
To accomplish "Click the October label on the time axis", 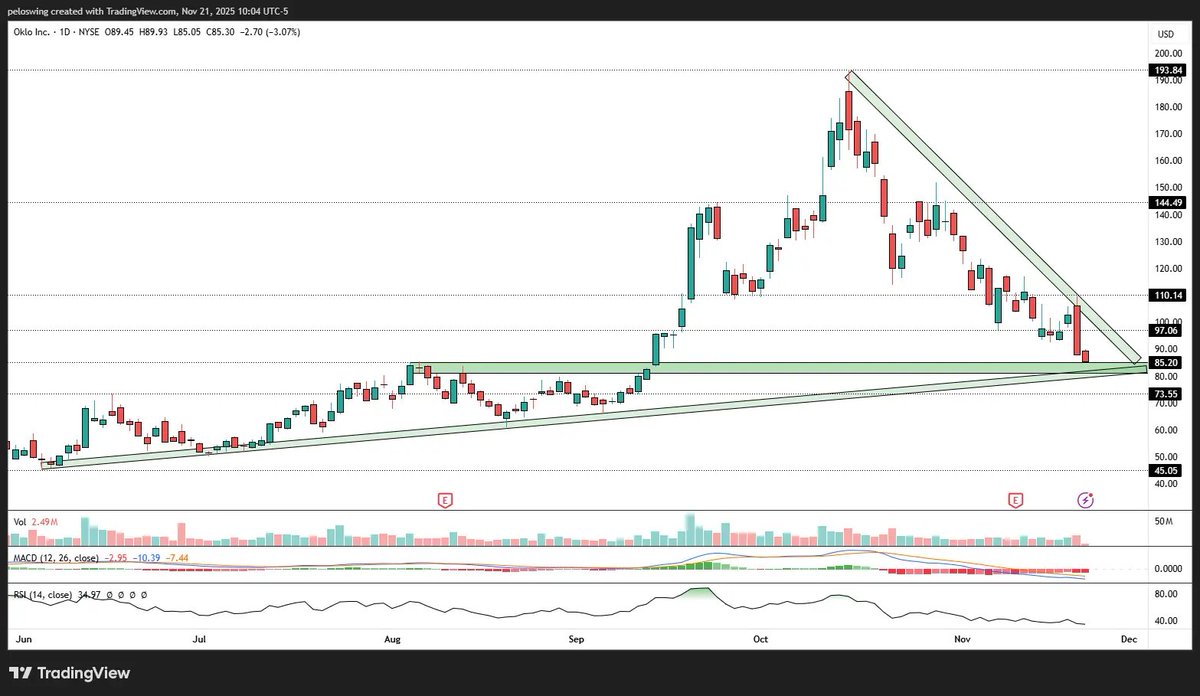I will pos(760,638).
